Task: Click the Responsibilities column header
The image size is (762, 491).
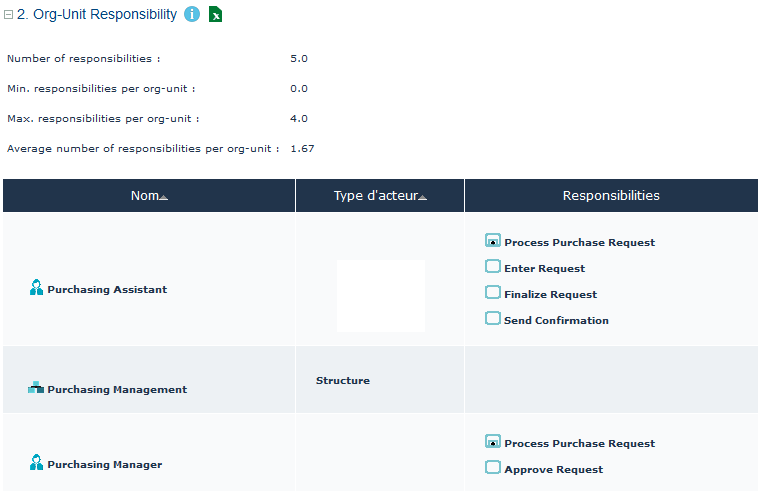Action: coord(611,196)
